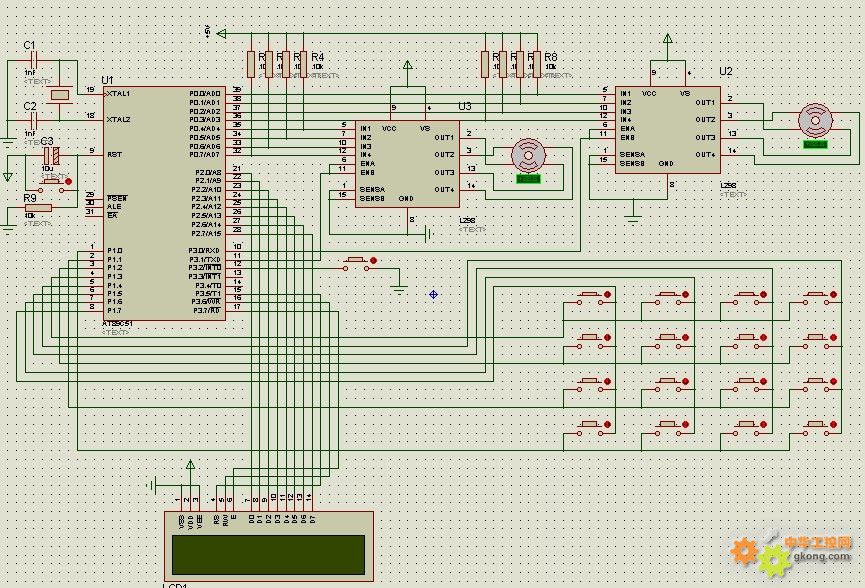Screen dimensions: 865x588
Task: Click the VCC pin label on U2
Action: coord(649,94)
